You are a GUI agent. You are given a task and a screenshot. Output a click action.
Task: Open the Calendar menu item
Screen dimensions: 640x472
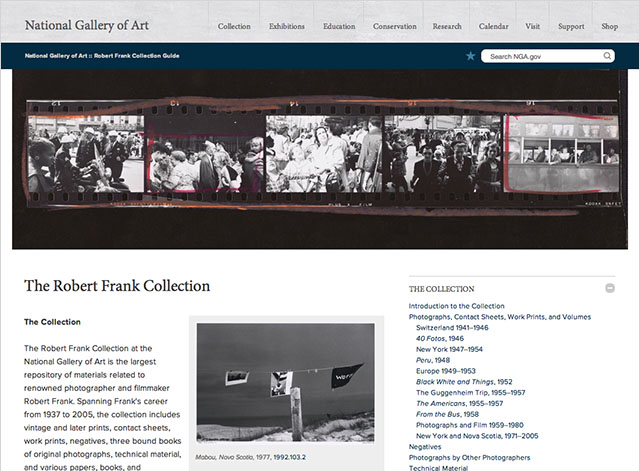(x=493, y=26)
